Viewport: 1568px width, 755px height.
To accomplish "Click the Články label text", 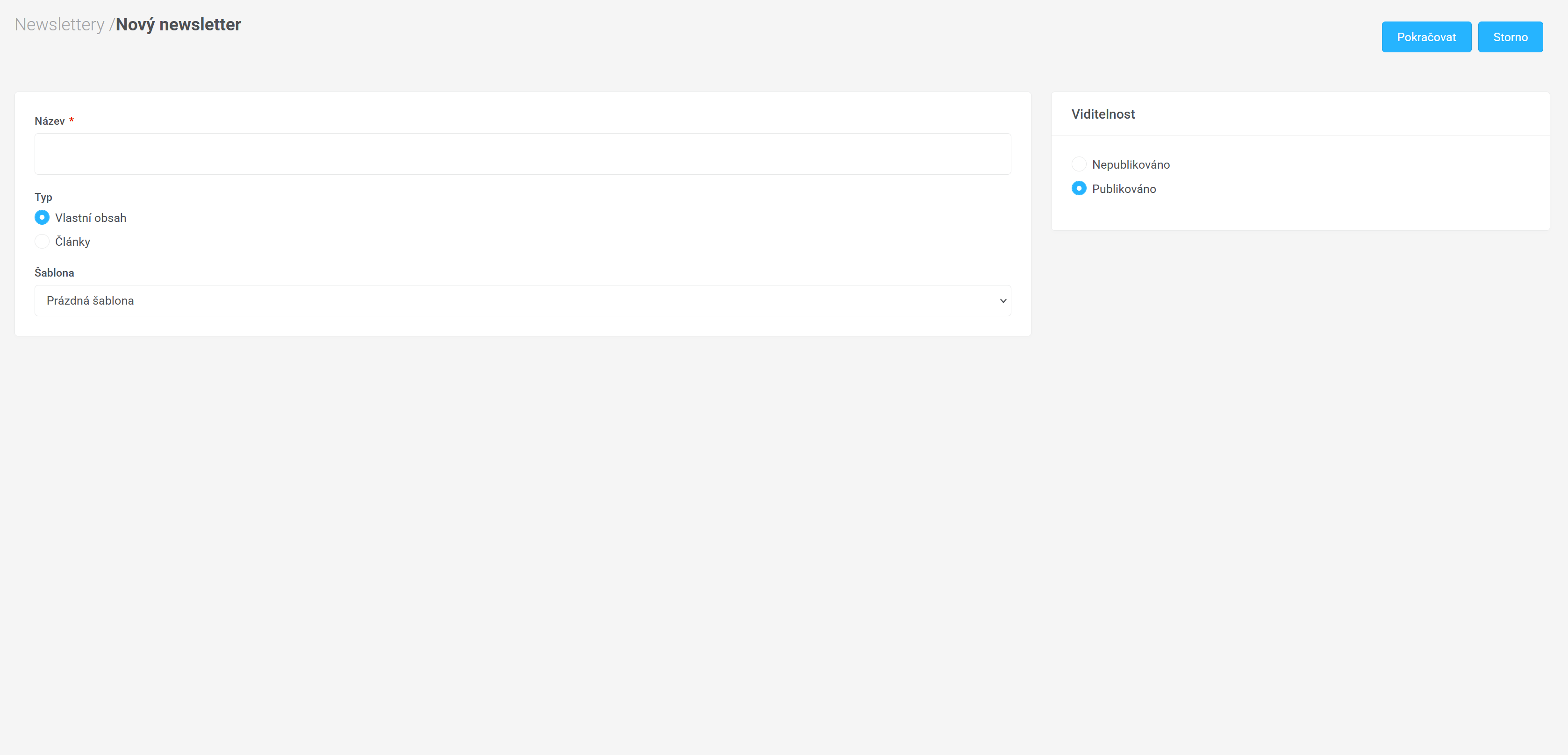I will 72,242.
